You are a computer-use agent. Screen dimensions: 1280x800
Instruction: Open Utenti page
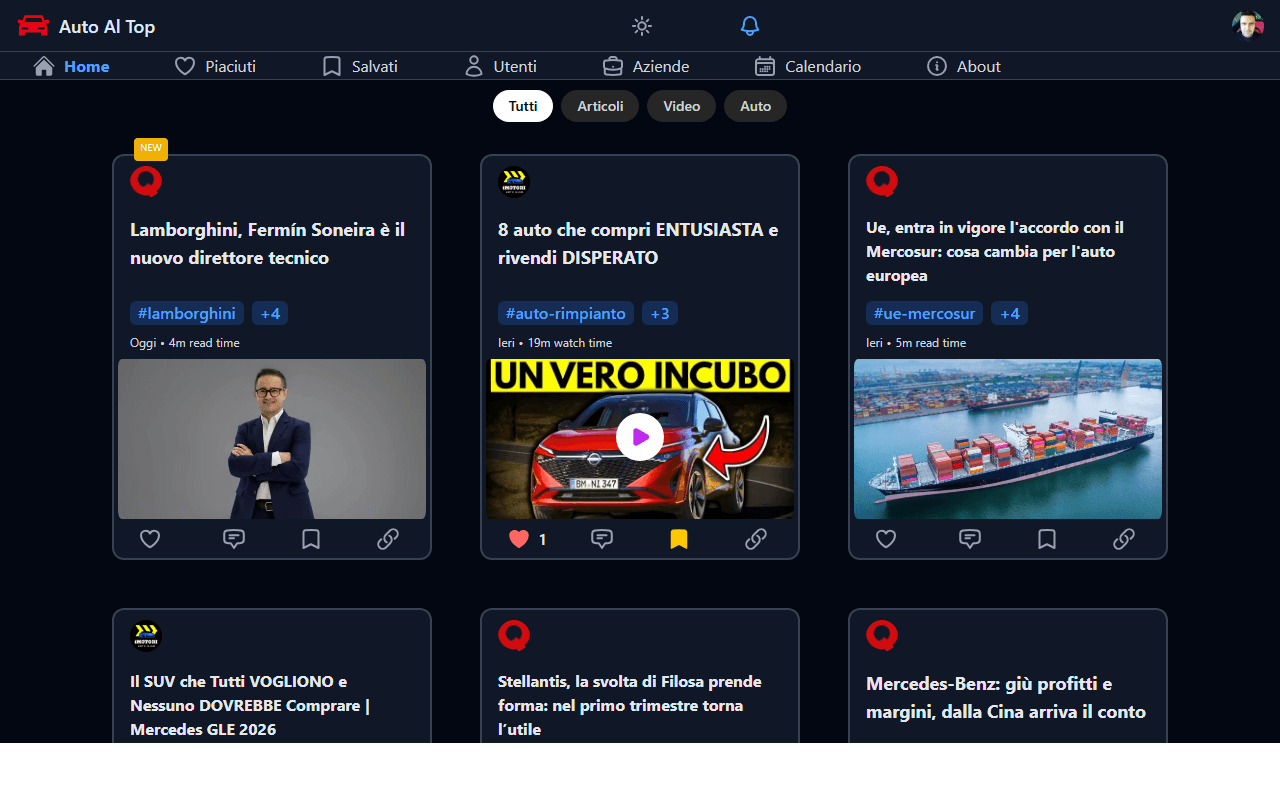pos(501,66)
